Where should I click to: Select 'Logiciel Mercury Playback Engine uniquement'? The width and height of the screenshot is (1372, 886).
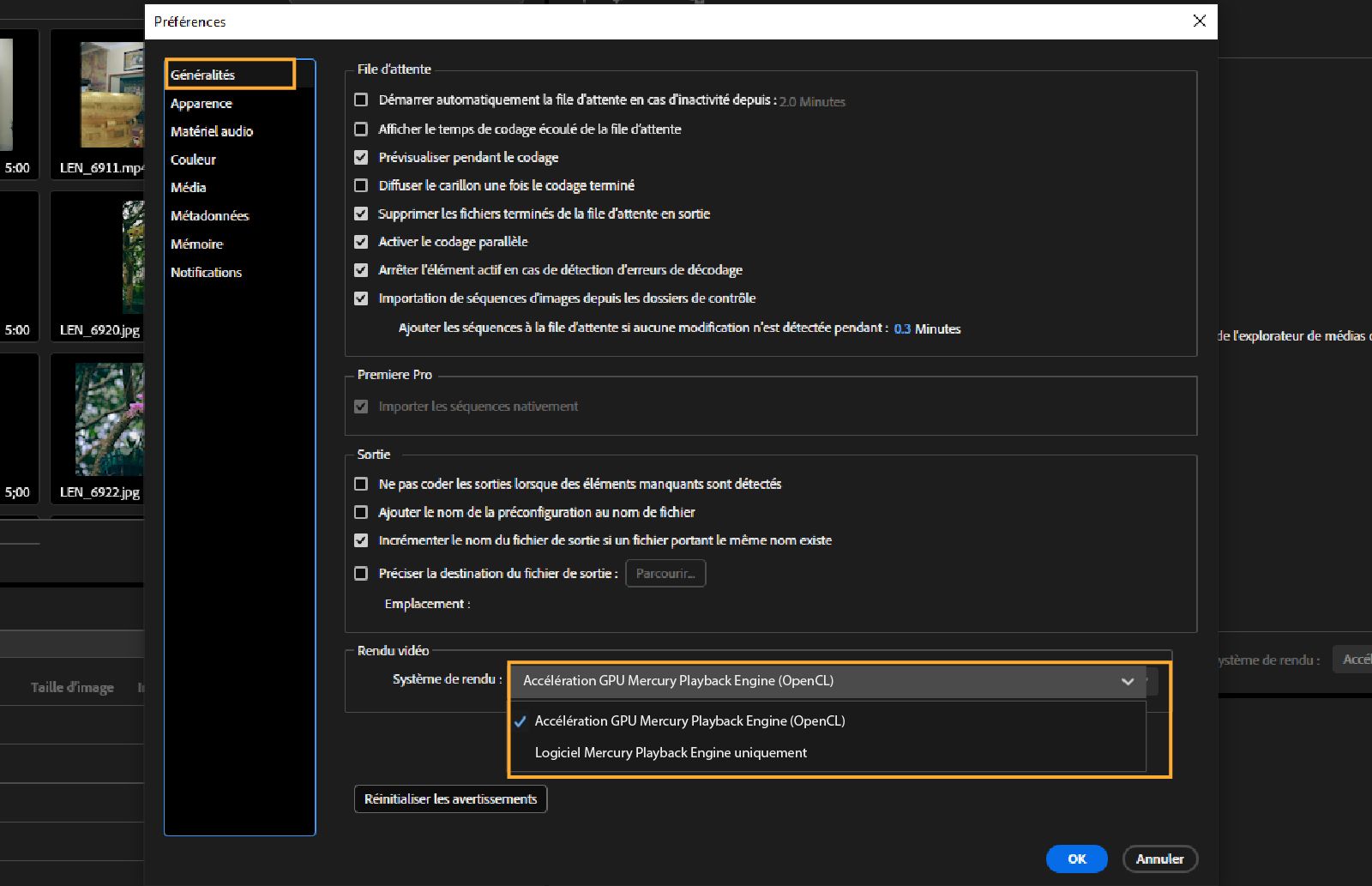tap(670, 752)
